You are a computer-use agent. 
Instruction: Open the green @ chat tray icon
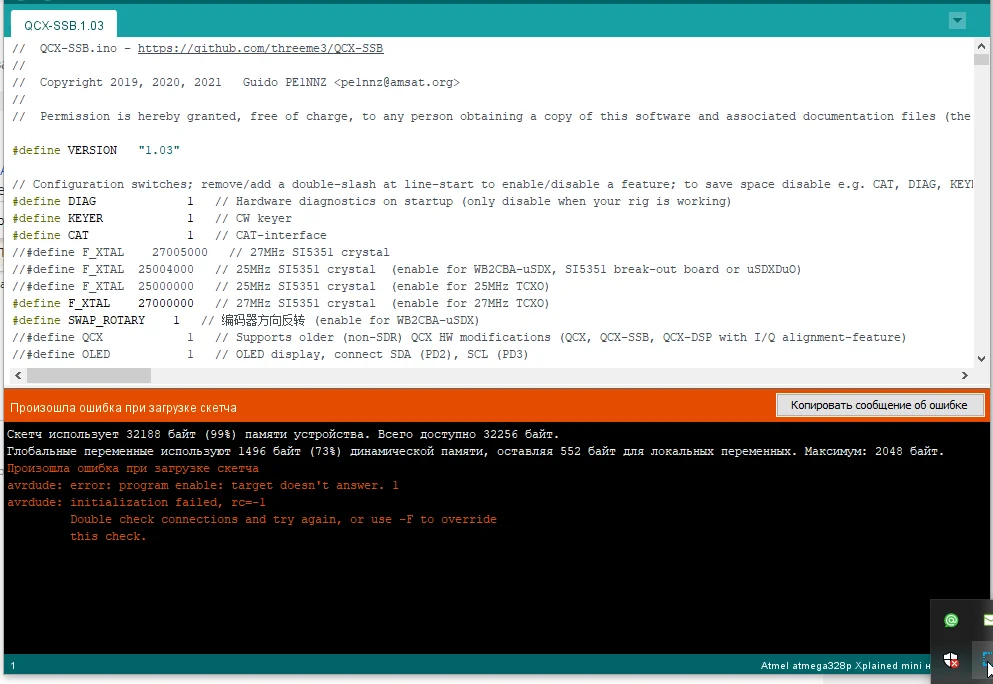coord(951,620)
